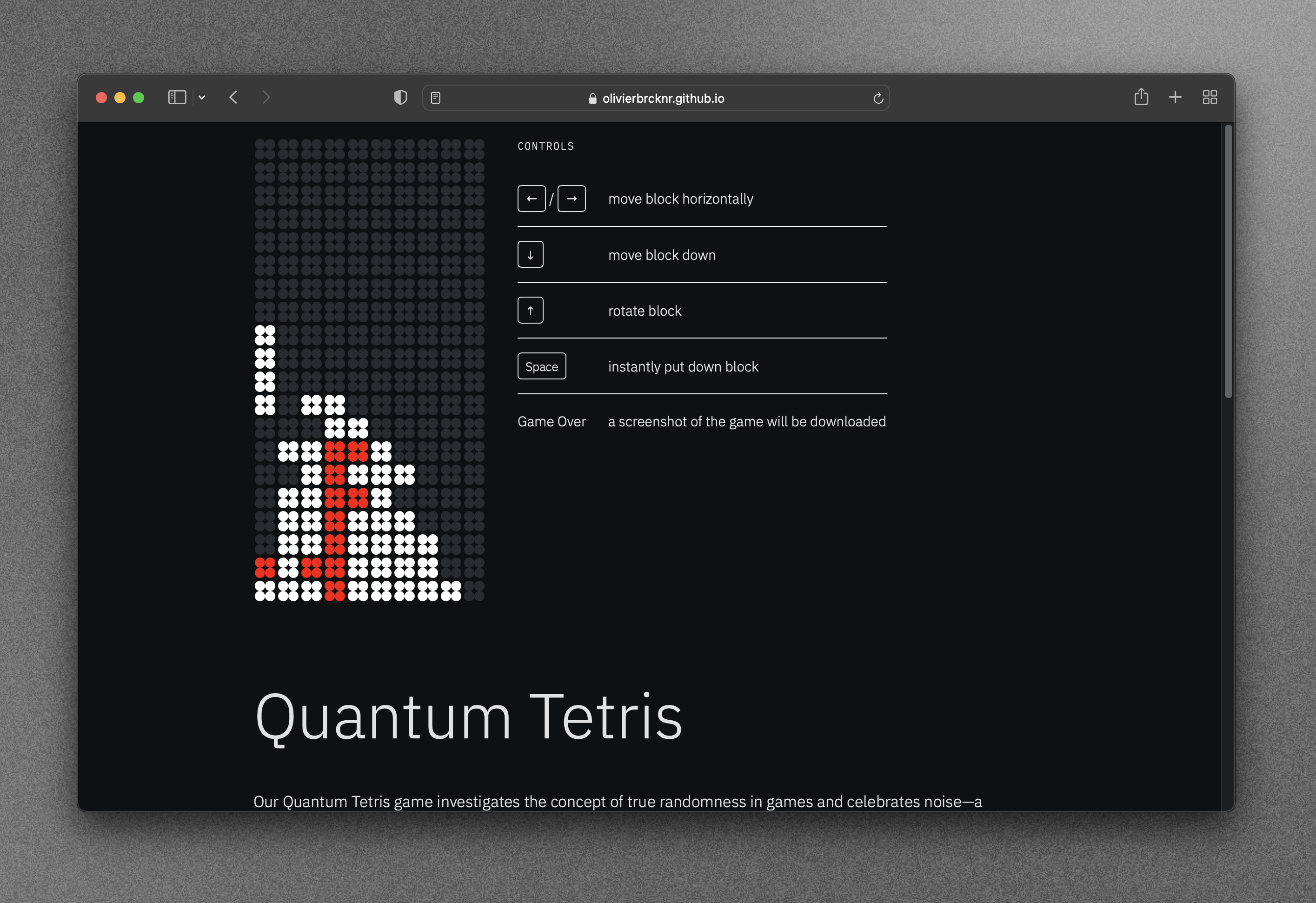Open a new tab with plus icon
Viewport: 1316px width, 903px height.
click(1175, 97)
